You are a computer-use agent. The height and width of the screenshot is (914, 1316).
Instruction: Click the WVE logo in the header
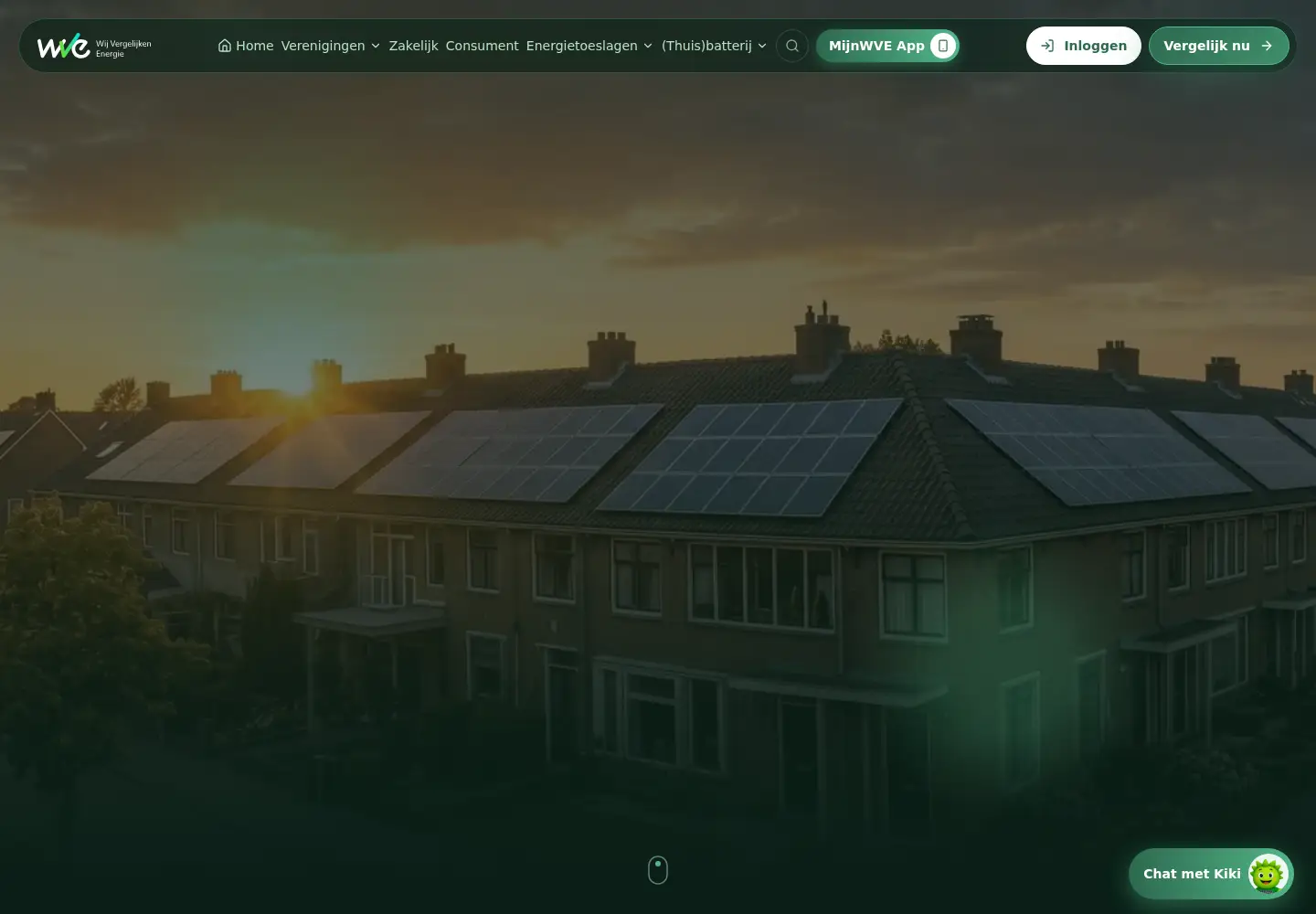(94, 46)
